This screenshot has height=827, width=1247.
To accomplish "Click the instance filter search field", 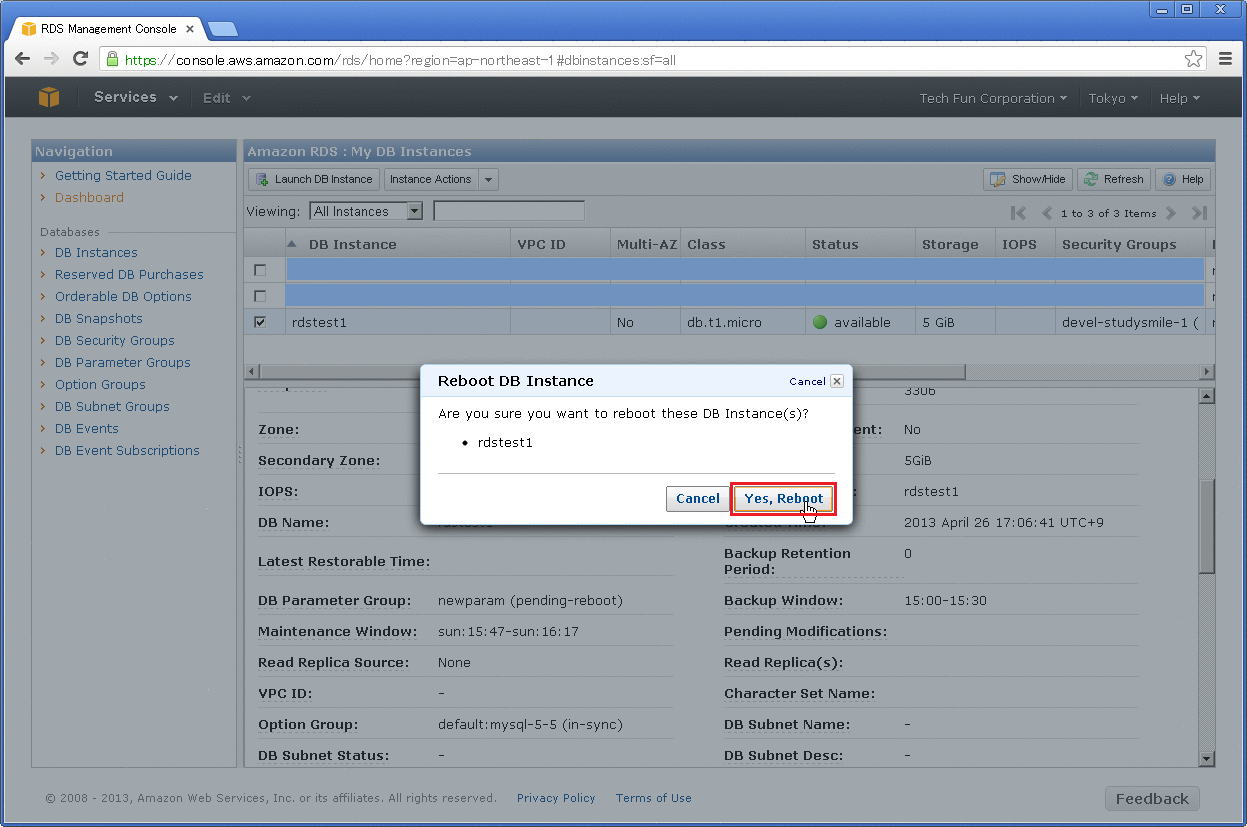I will coord(509,211).
